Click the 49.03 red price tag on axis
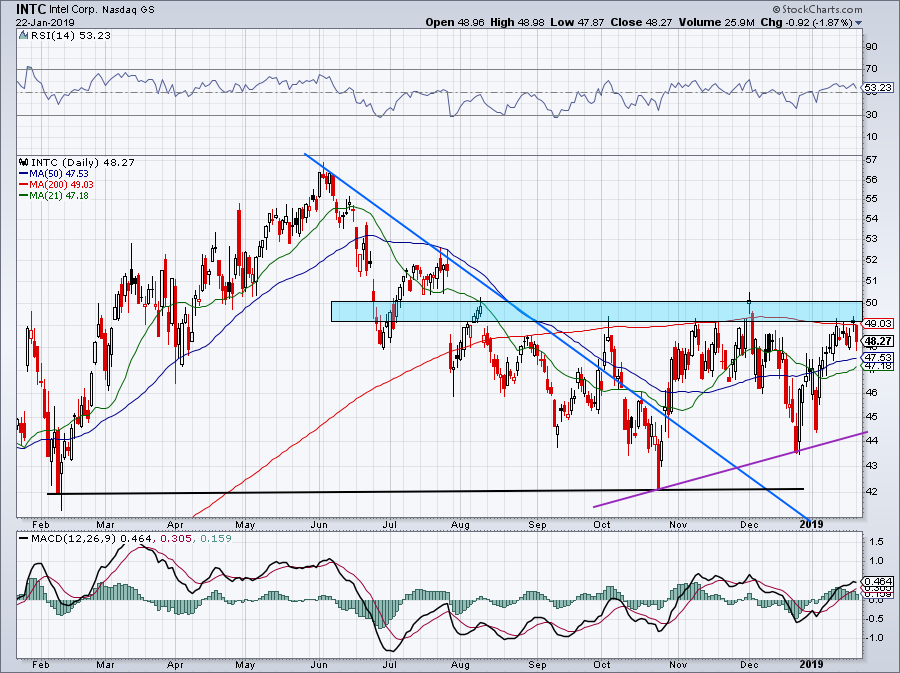The image size is (900, 673). (878, 324)
